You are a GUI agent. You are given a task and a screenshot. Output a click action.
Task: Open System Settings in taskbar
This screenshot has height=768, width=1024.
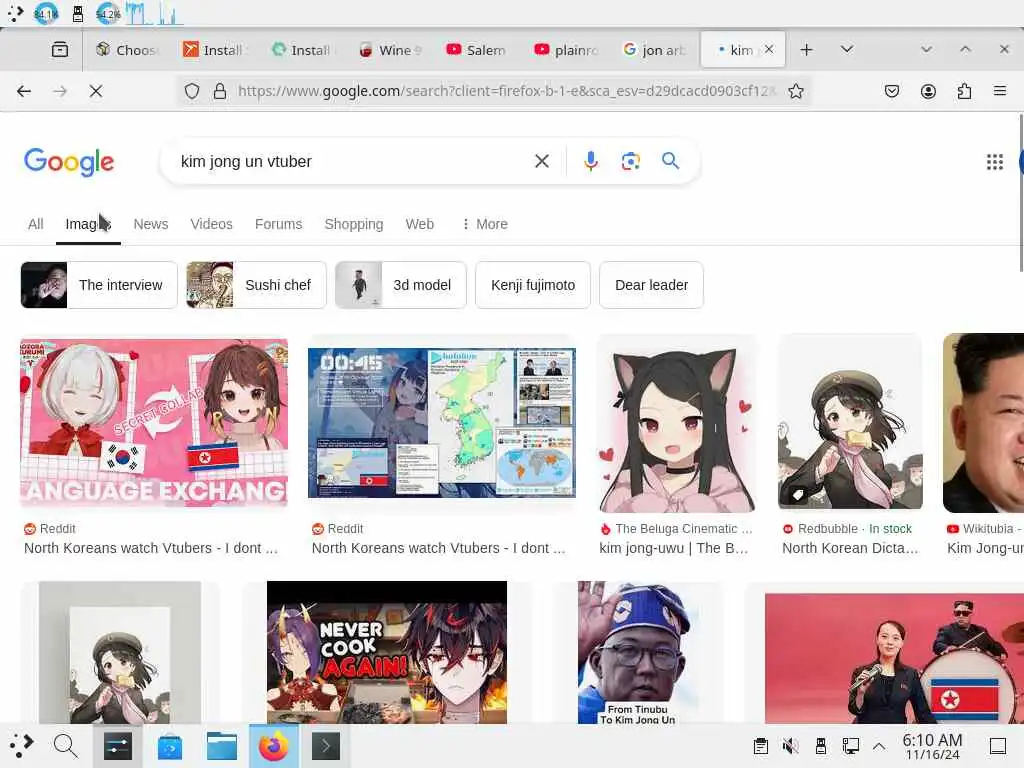click(x=118, y=746)
